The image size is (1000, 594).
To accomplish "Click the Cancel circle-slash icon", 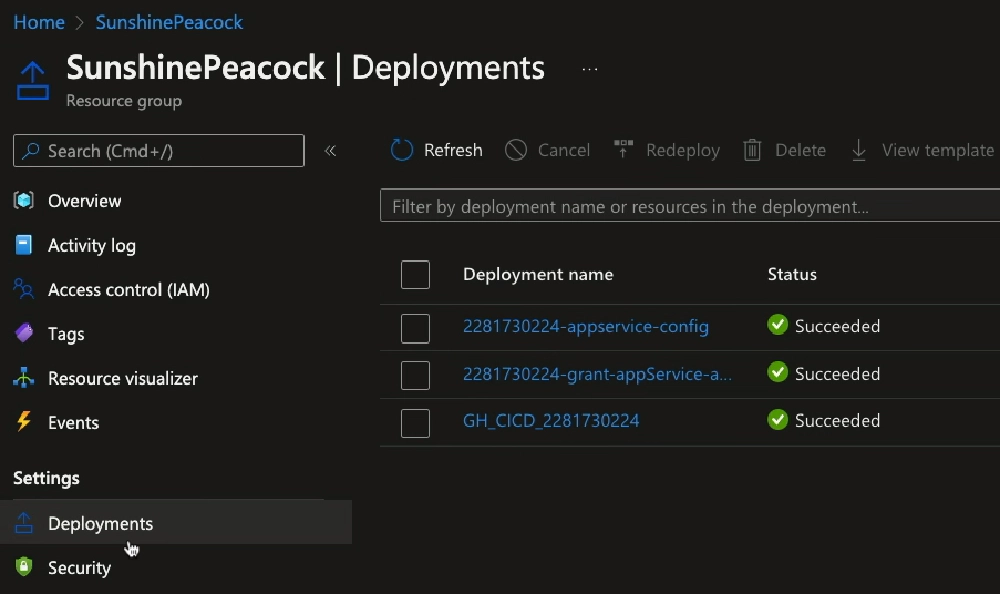I will pos(515,150).
